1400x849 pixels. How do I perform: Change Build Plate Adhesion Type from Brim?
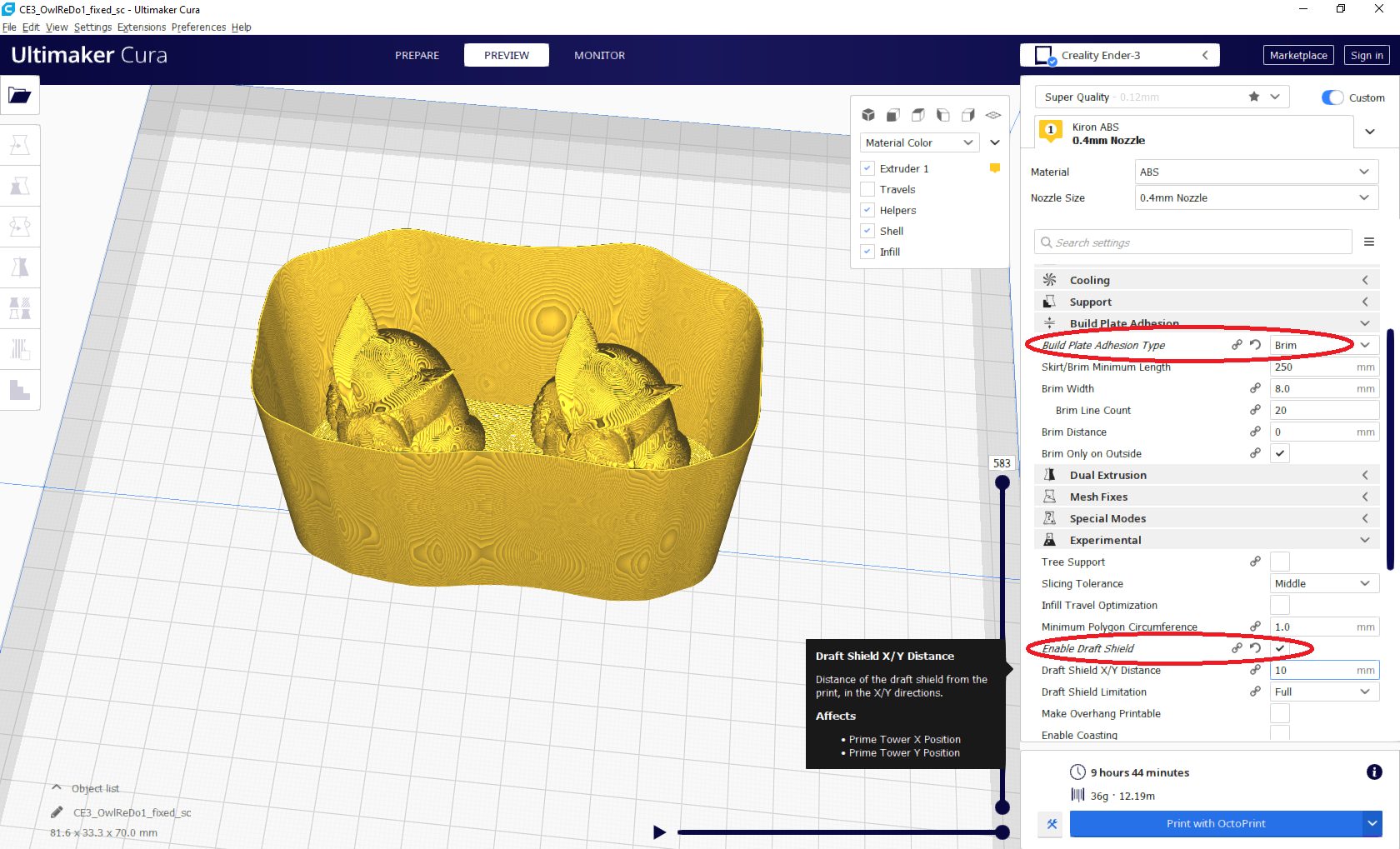[x=1323, y=345]
